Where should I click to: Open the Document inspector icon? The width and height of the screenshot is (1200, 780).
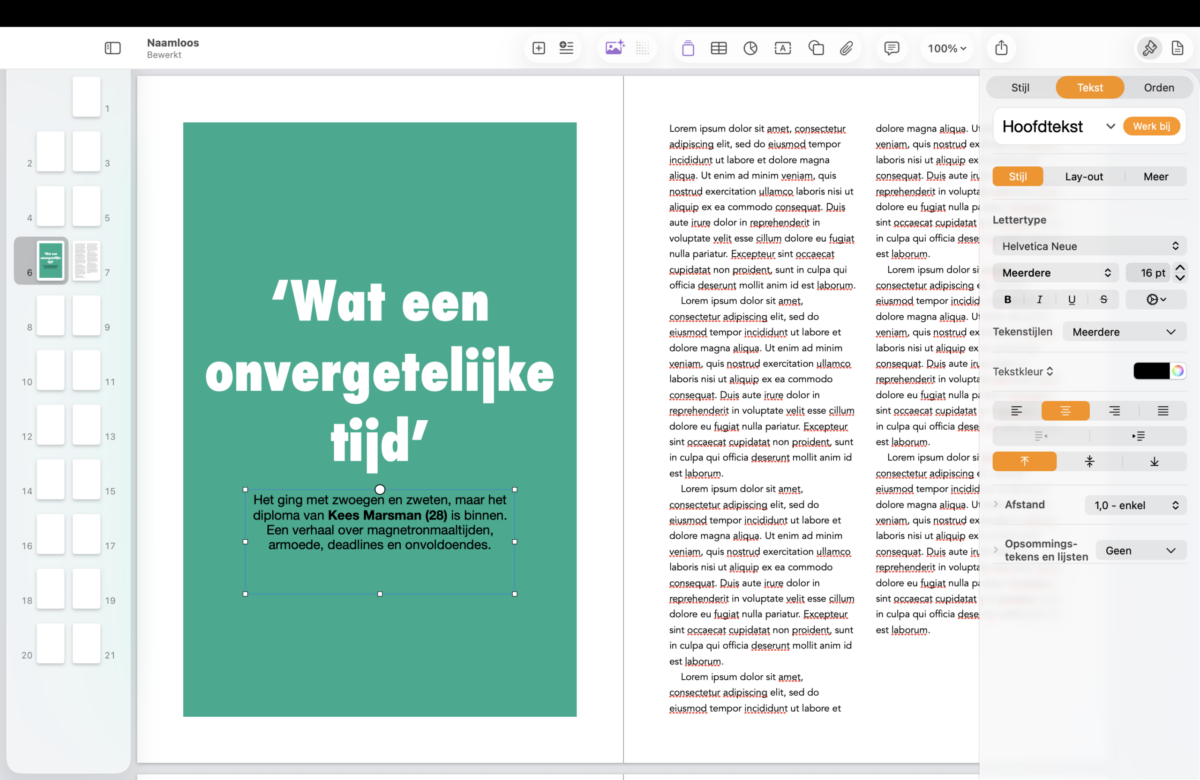(x=1178, y=48)
